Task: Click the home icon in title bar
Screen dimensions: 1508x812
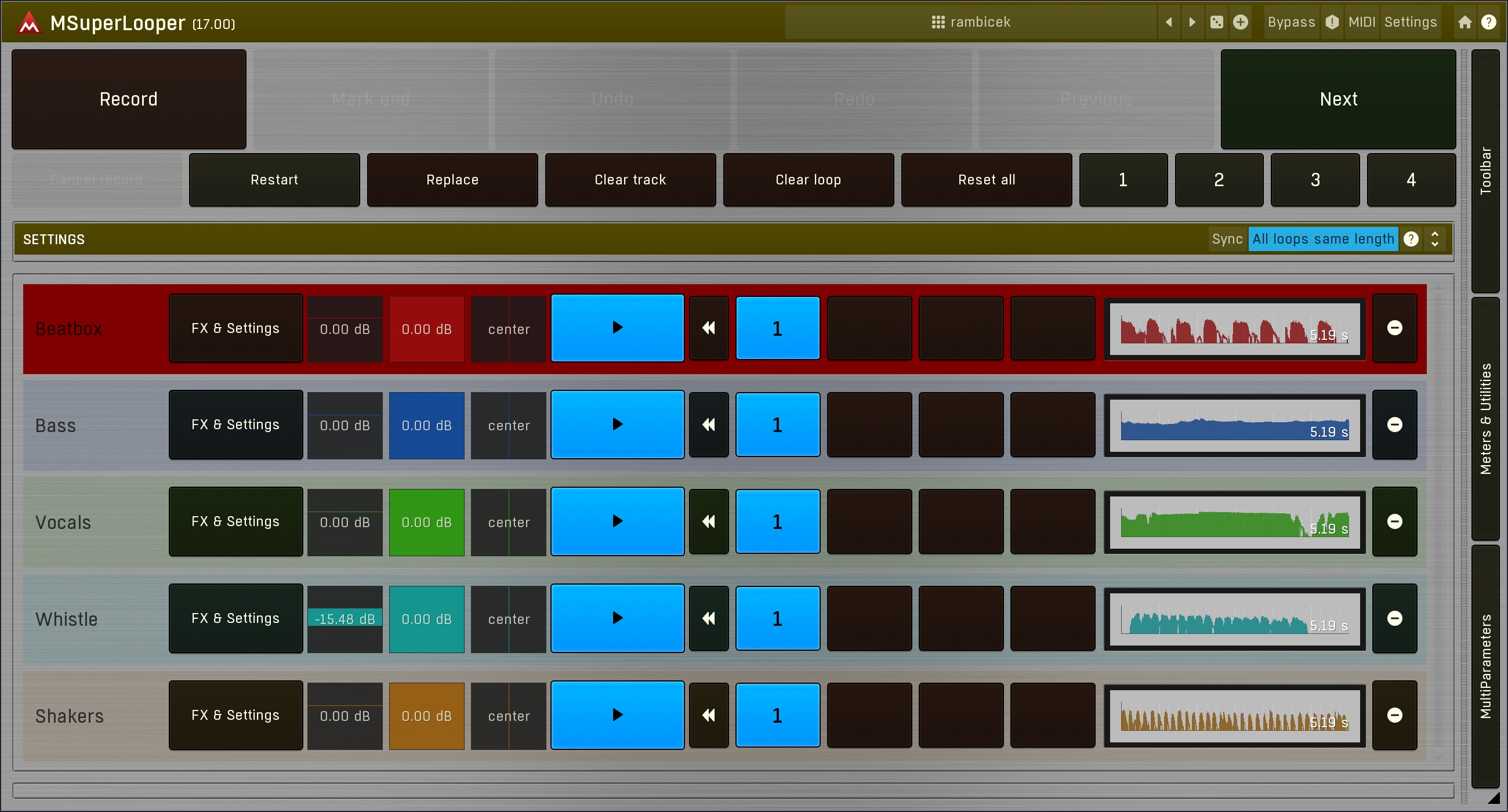Action: tap(1464, 22)
